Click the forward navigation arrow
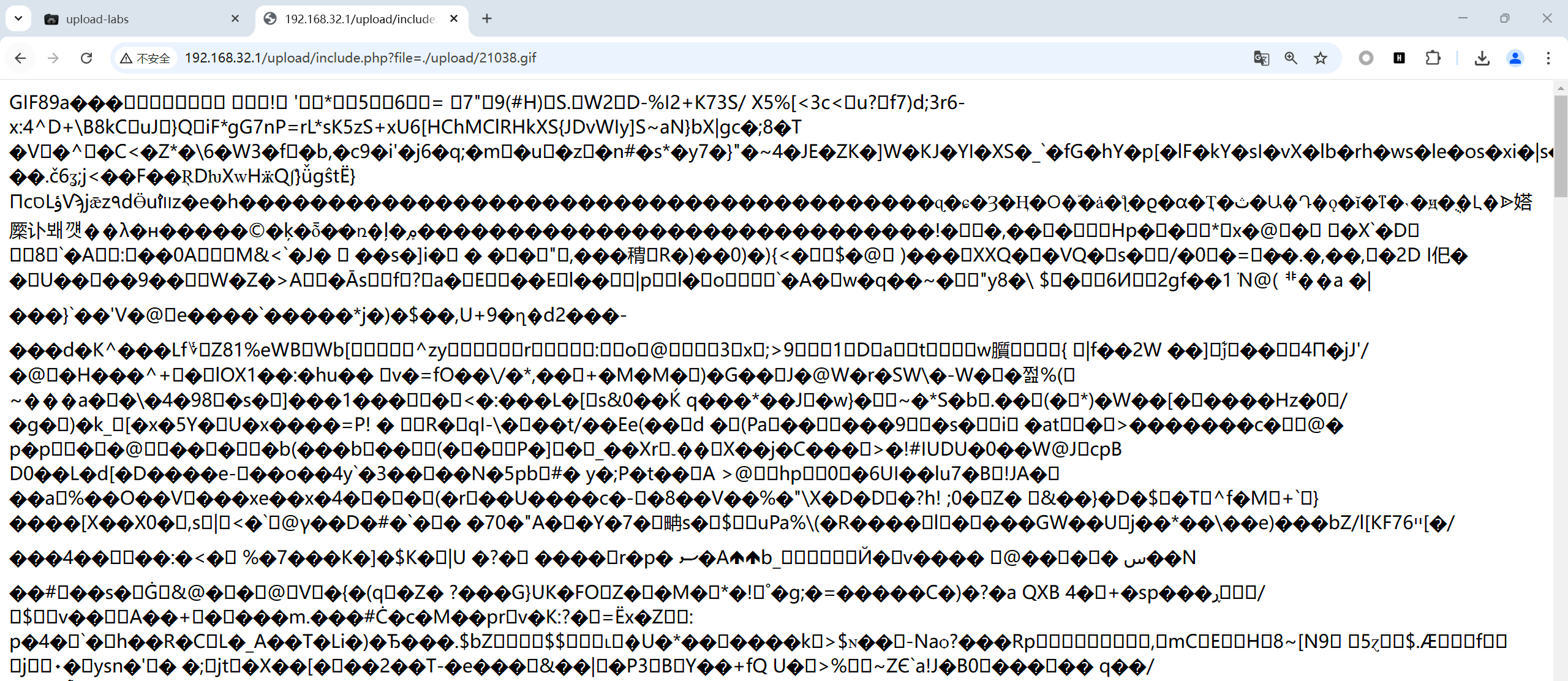This screenshot has height=681, width=1568. tap(53, 58)
